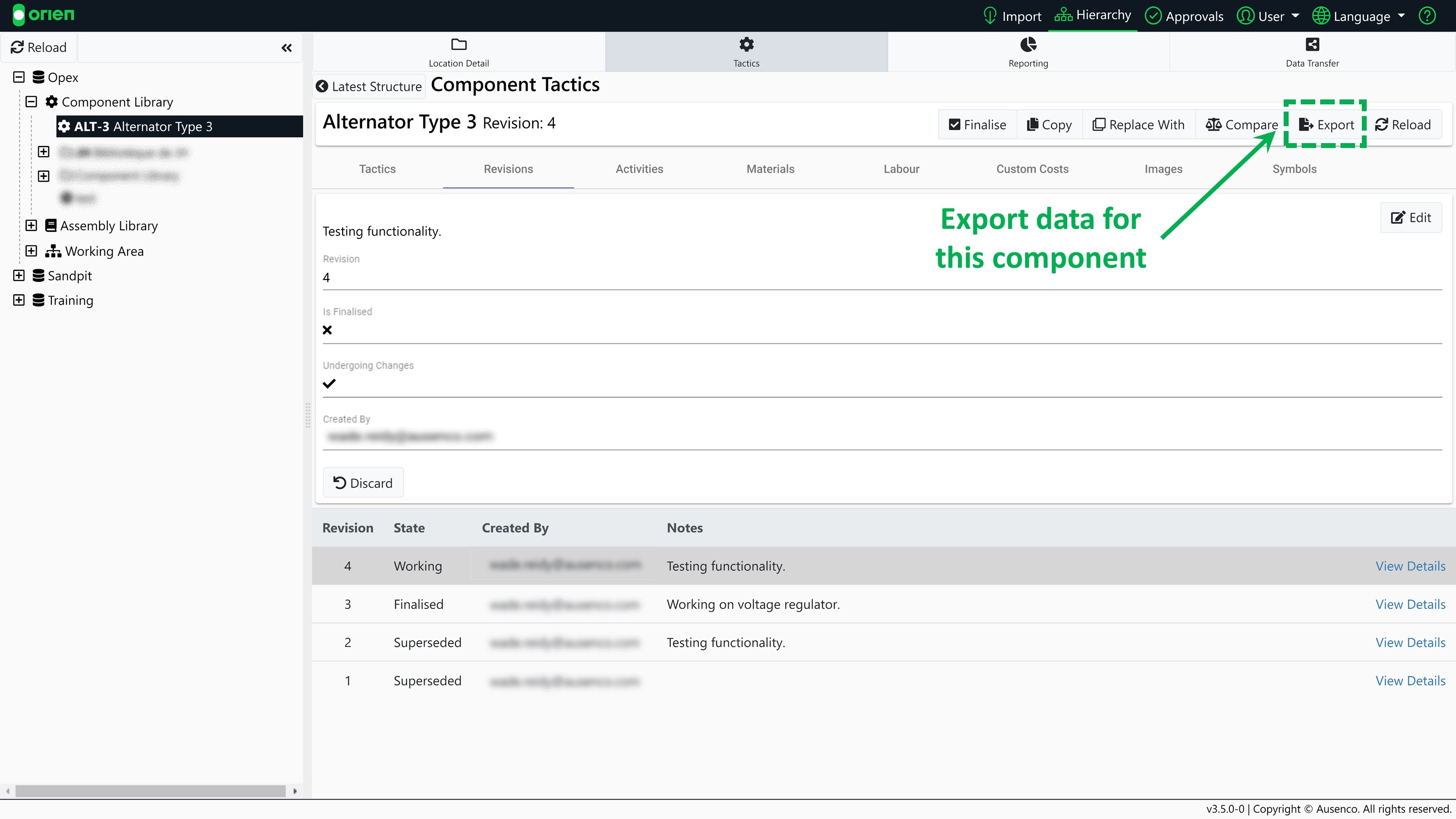Switch to the Reporting view
The height and width of the screenshot is (819, 1456).
coord(1028,52)
